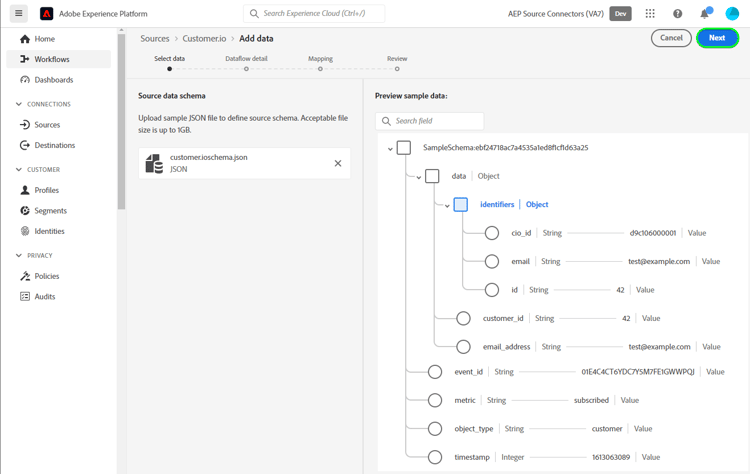Screen dimensions: 750x474
Task: Open the app switcher grid icon
Action: click(650, 13)
